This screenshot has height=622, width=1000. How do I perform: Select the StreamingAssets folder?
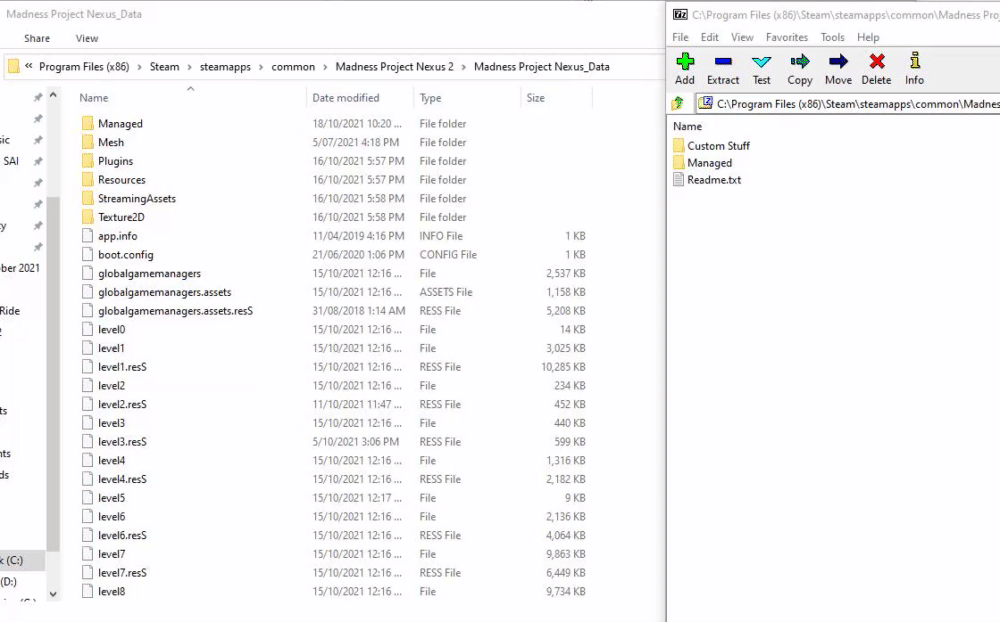tap(129, 198)
